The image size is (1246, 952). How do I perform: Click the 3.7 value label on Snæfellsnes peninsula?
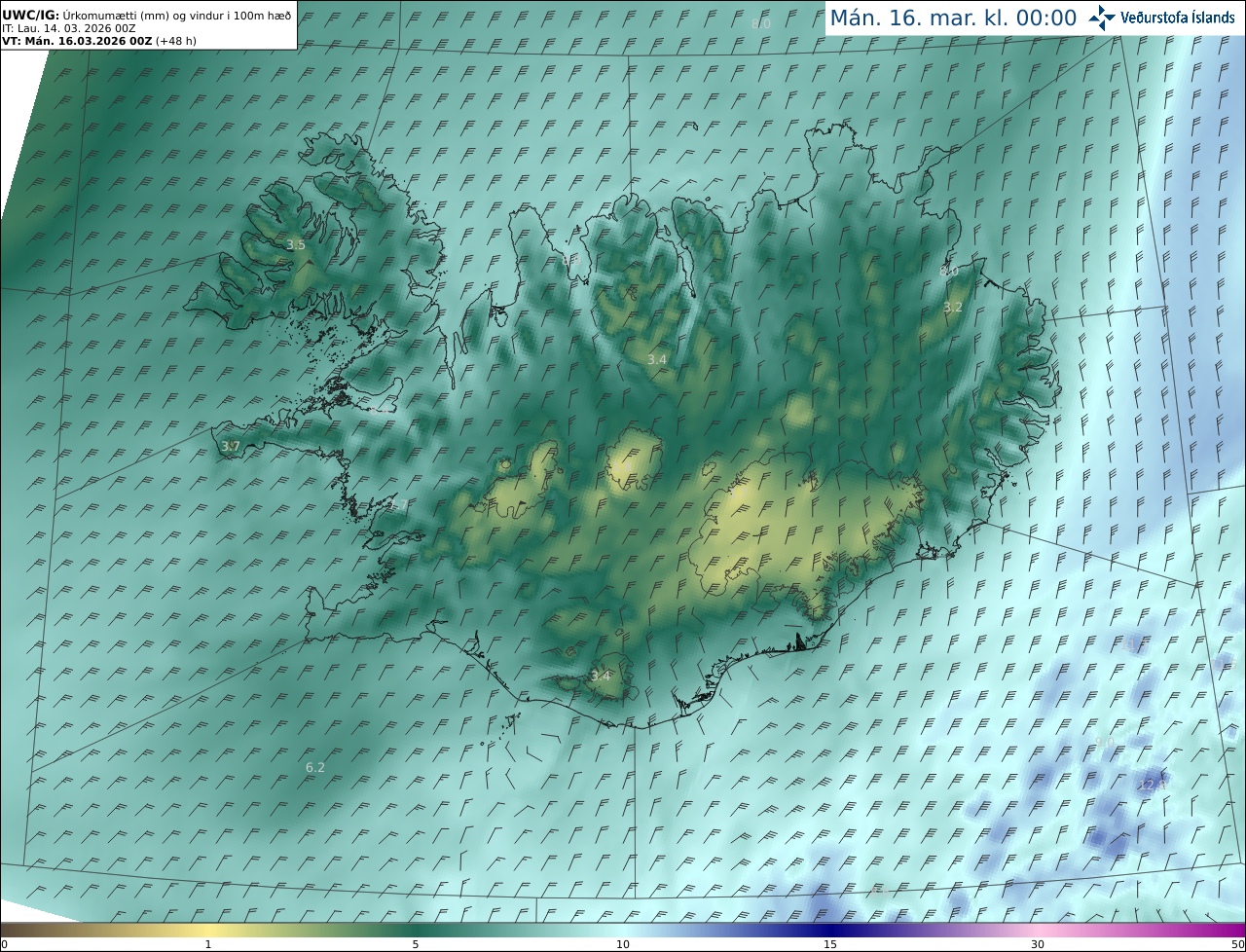(230, 447)
